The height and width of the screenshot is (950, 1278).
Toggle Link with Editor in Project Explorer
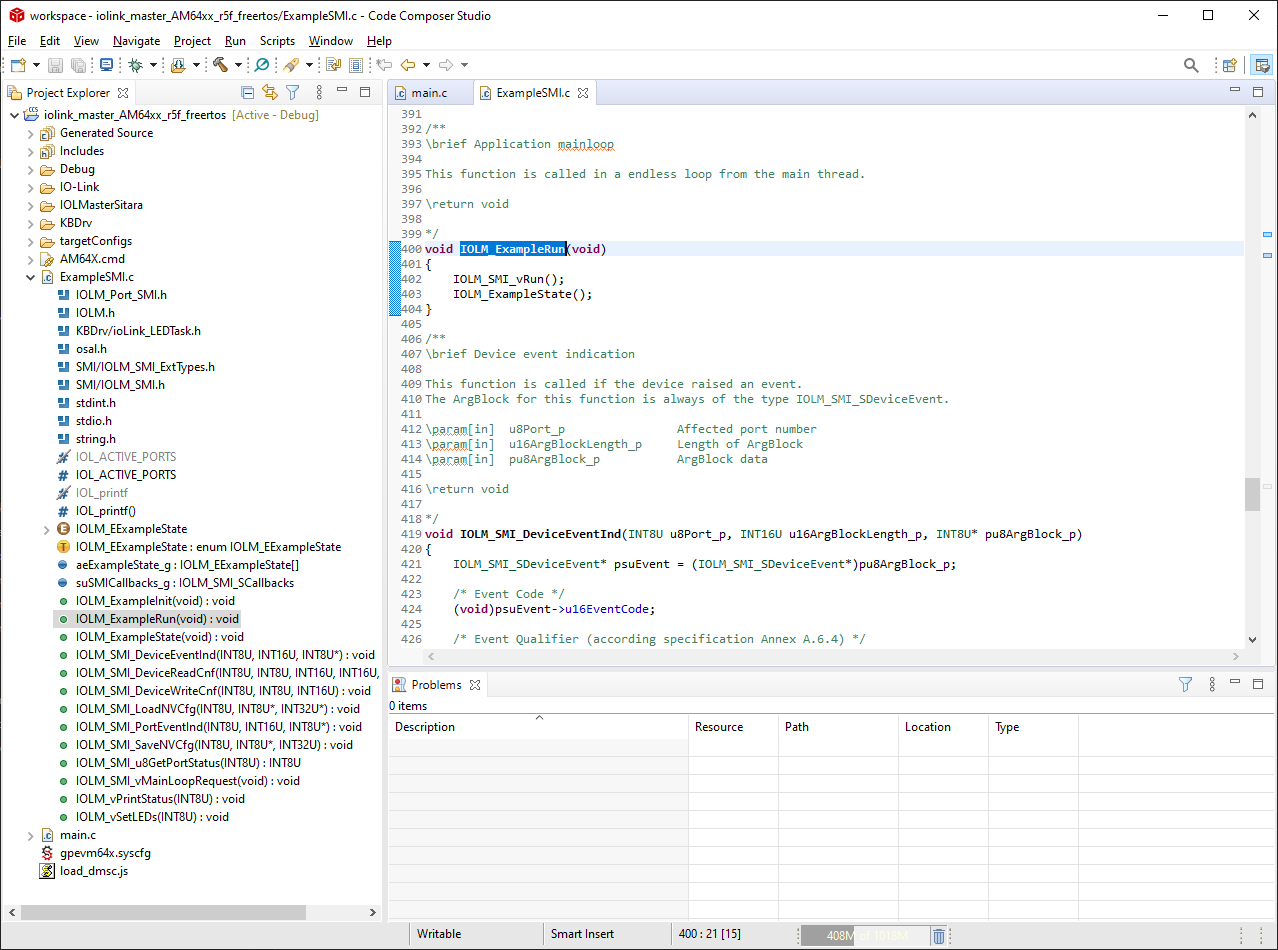269,93
